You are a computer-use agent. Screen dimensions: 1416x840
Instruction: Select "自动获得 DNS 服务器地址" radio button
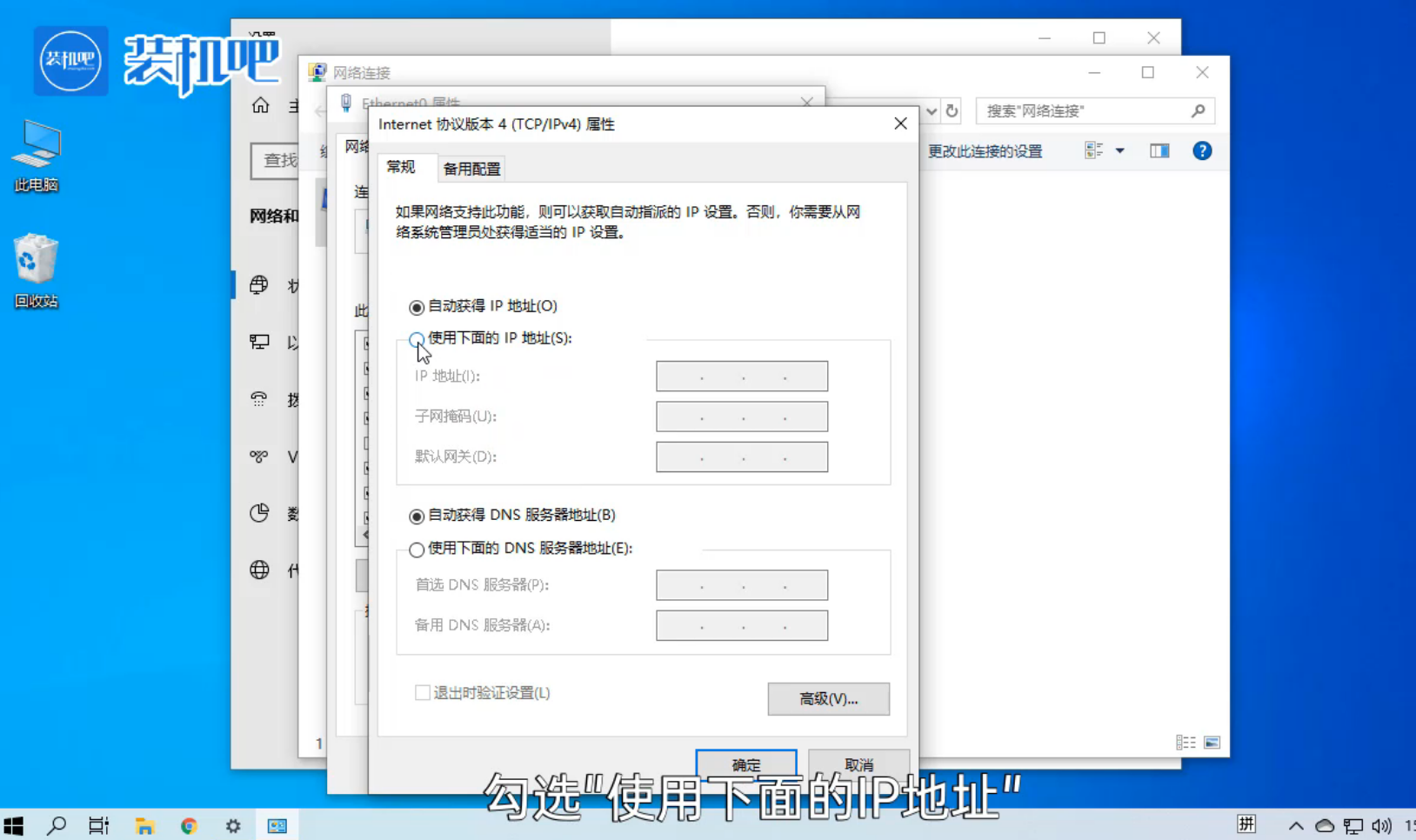tap(417, 517)
